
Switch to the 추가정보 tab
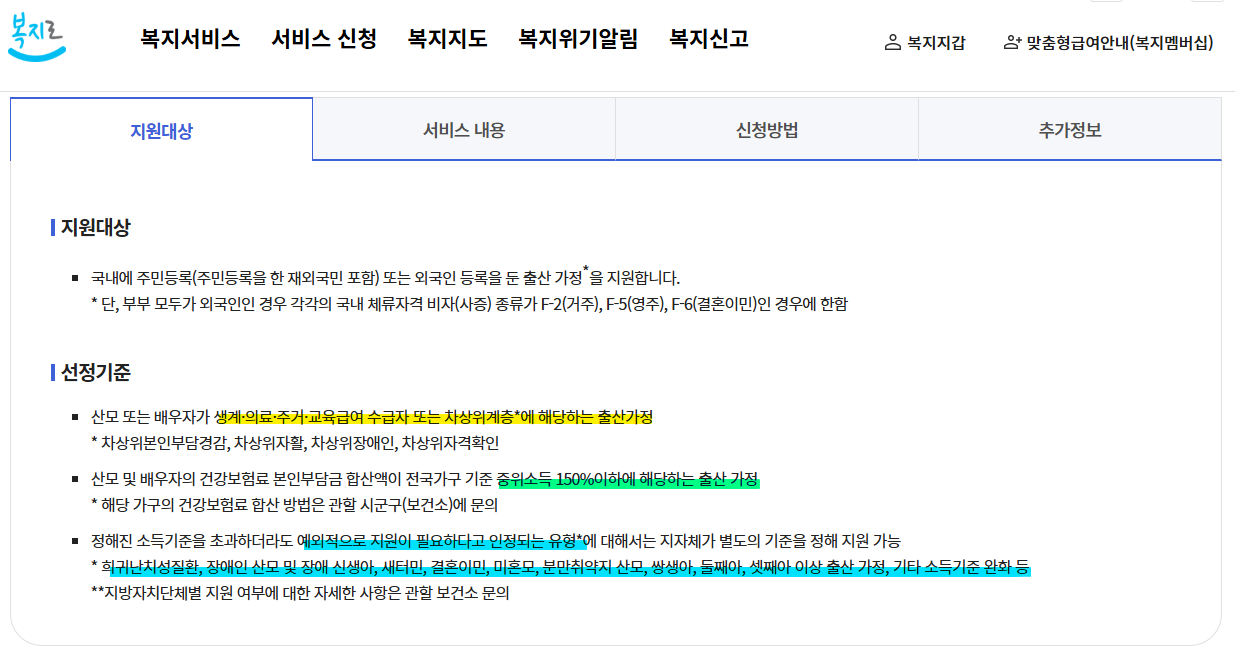[1069, 130]
